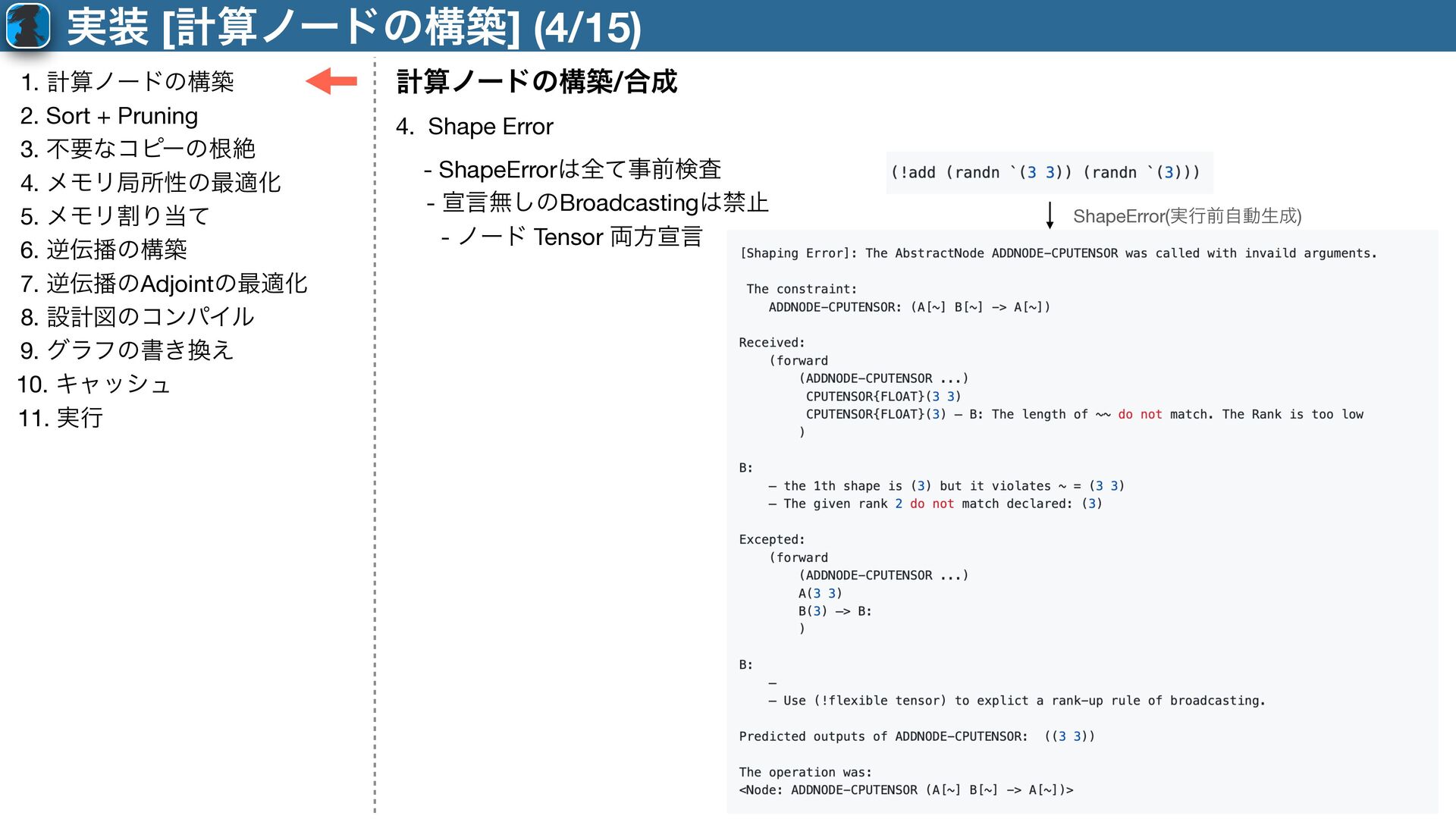Click the slide title 実装 [計算ノードの構築] (4/15)
The height and width of the screenshot is (819, 1456).
pos(353,27)
